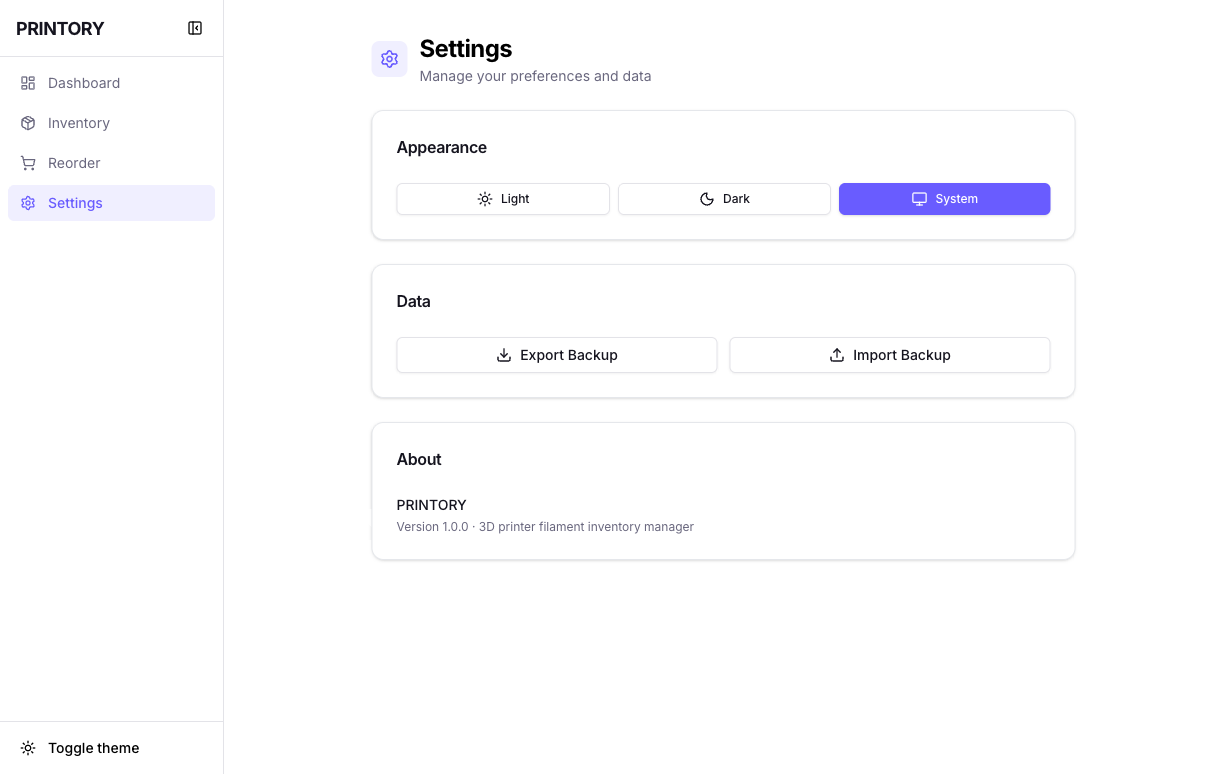Click the Import Backup button
Screen dimensions: 1223x774
[889, 355]
